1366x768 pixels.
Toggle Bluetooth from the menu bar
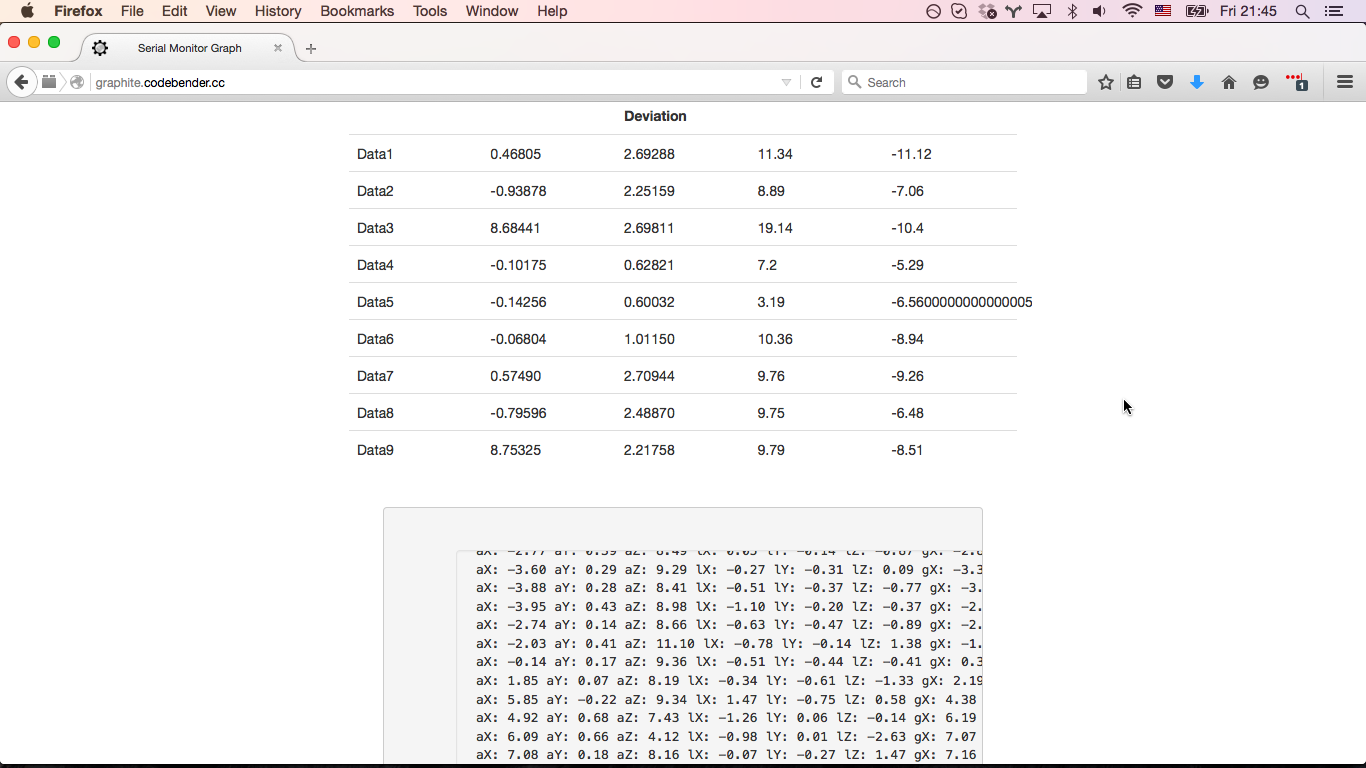coord(1072,11)
